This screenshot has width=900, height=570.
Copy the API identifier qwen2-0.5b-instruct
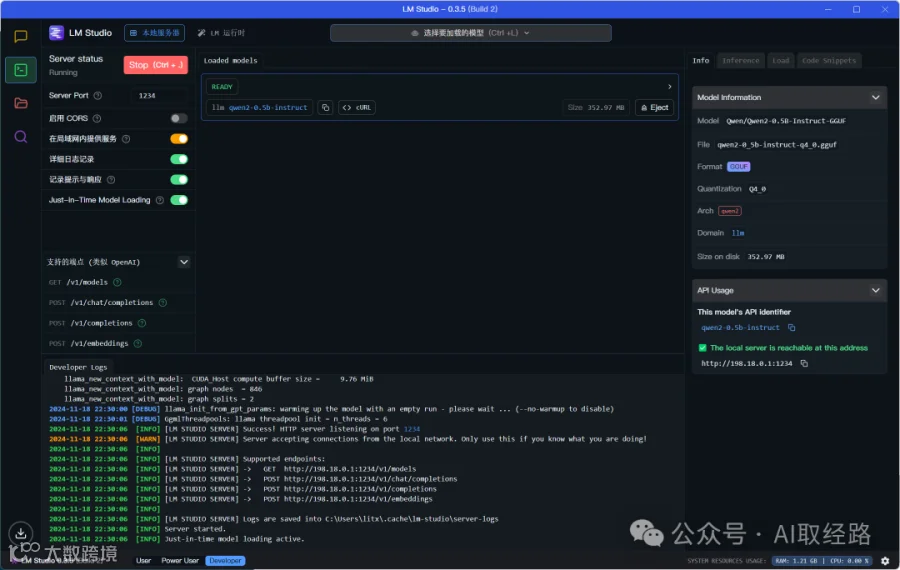click(x=792, y=328)
